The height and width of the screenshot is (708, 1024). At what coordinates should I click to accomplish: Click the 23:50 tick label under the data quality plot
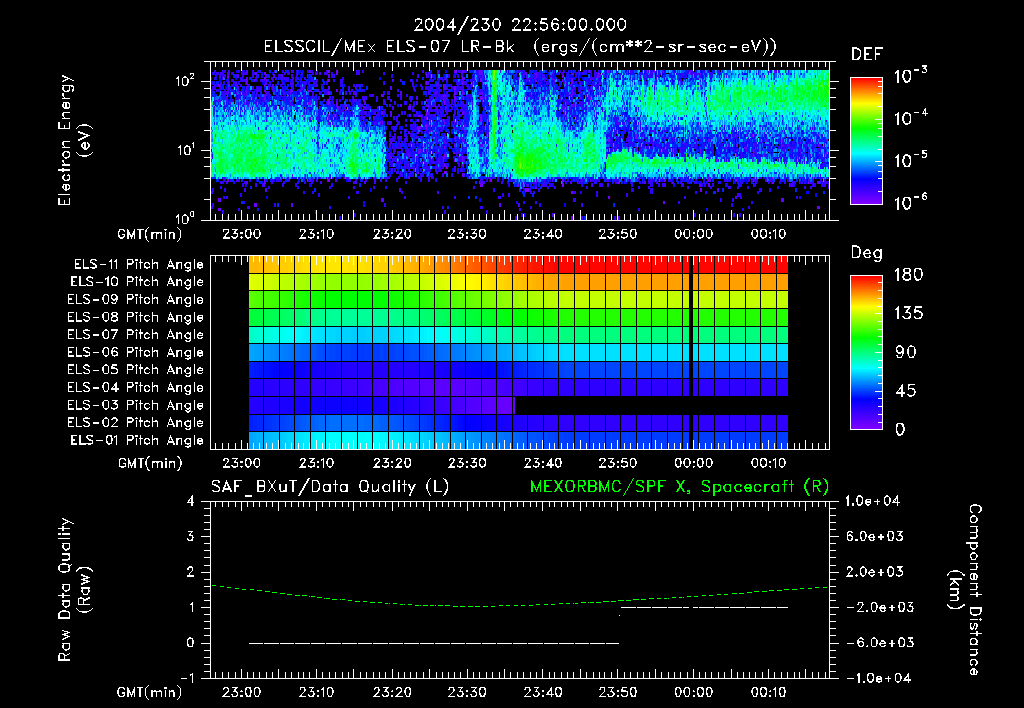click(618, 692)
